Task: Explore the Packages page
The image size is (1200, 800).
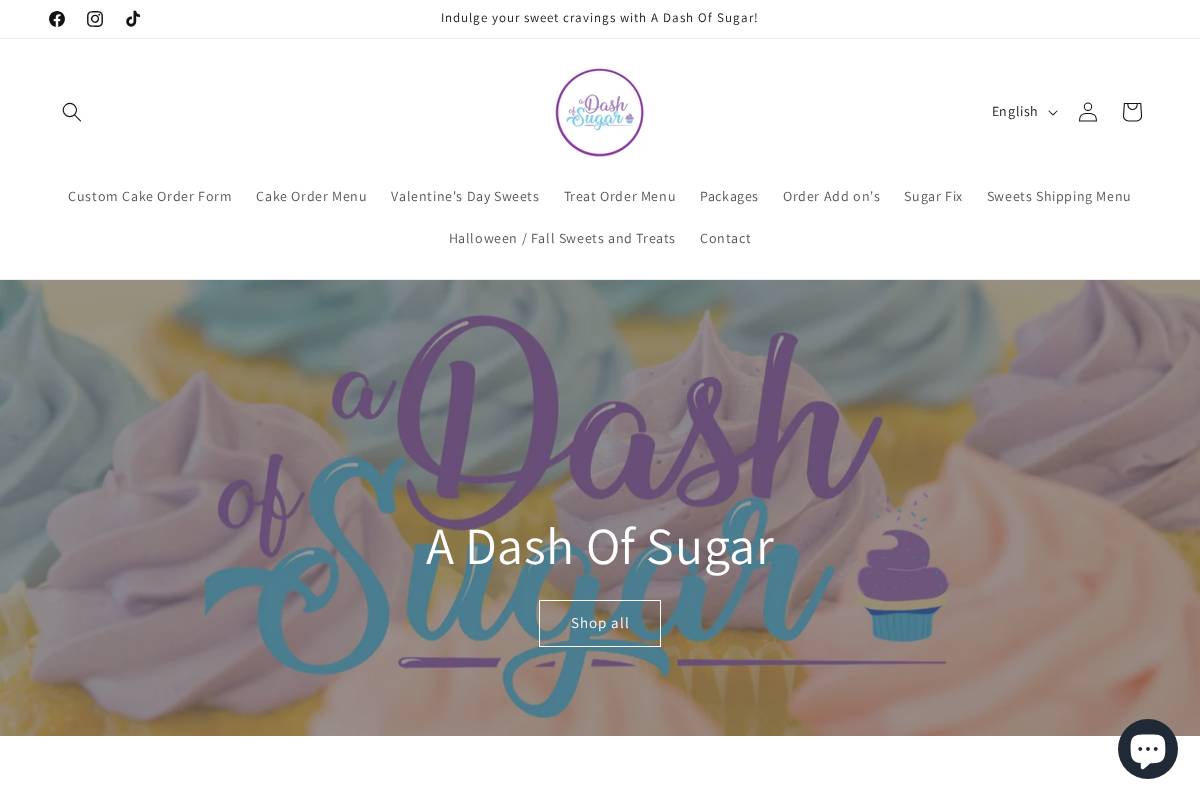Action: [729, 196]
